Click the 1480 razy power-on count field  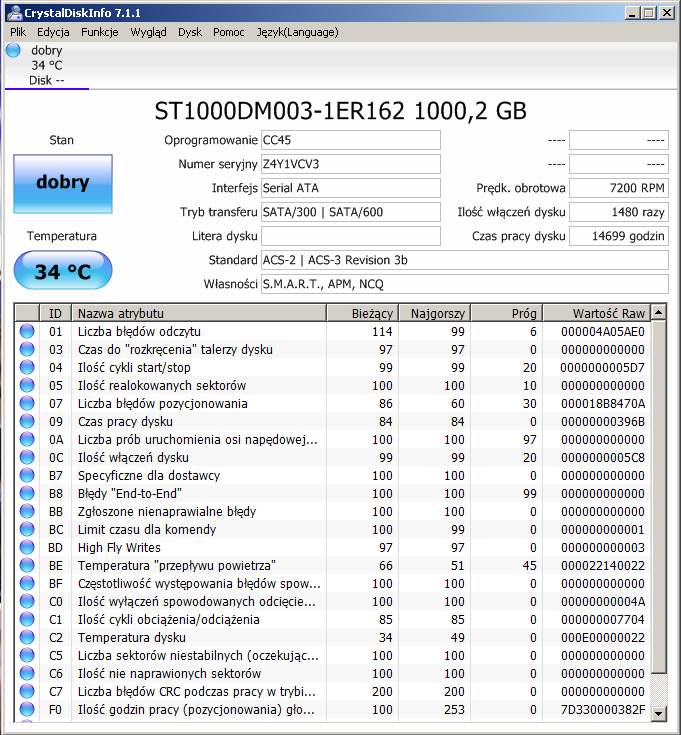619,212
